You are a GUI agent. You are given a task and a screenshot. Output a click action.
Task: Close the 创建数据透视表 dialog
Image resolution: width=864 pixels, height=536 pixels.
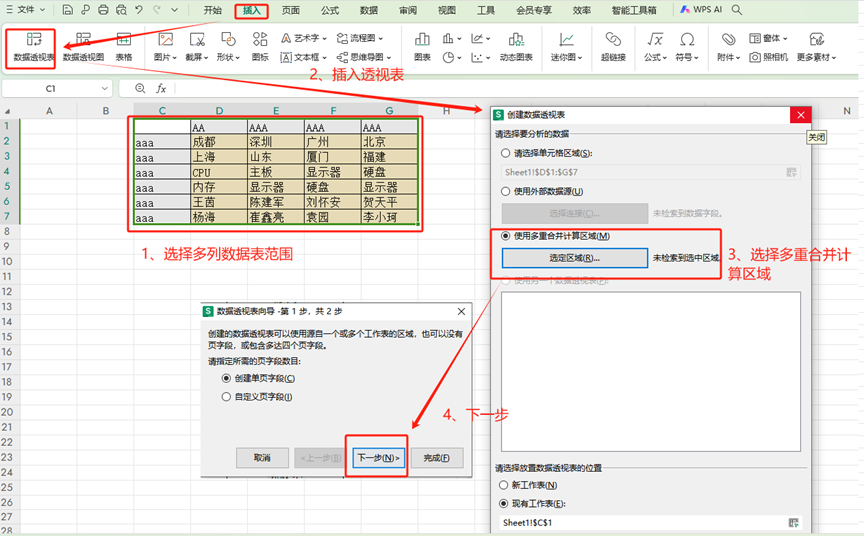click(801, 115)
